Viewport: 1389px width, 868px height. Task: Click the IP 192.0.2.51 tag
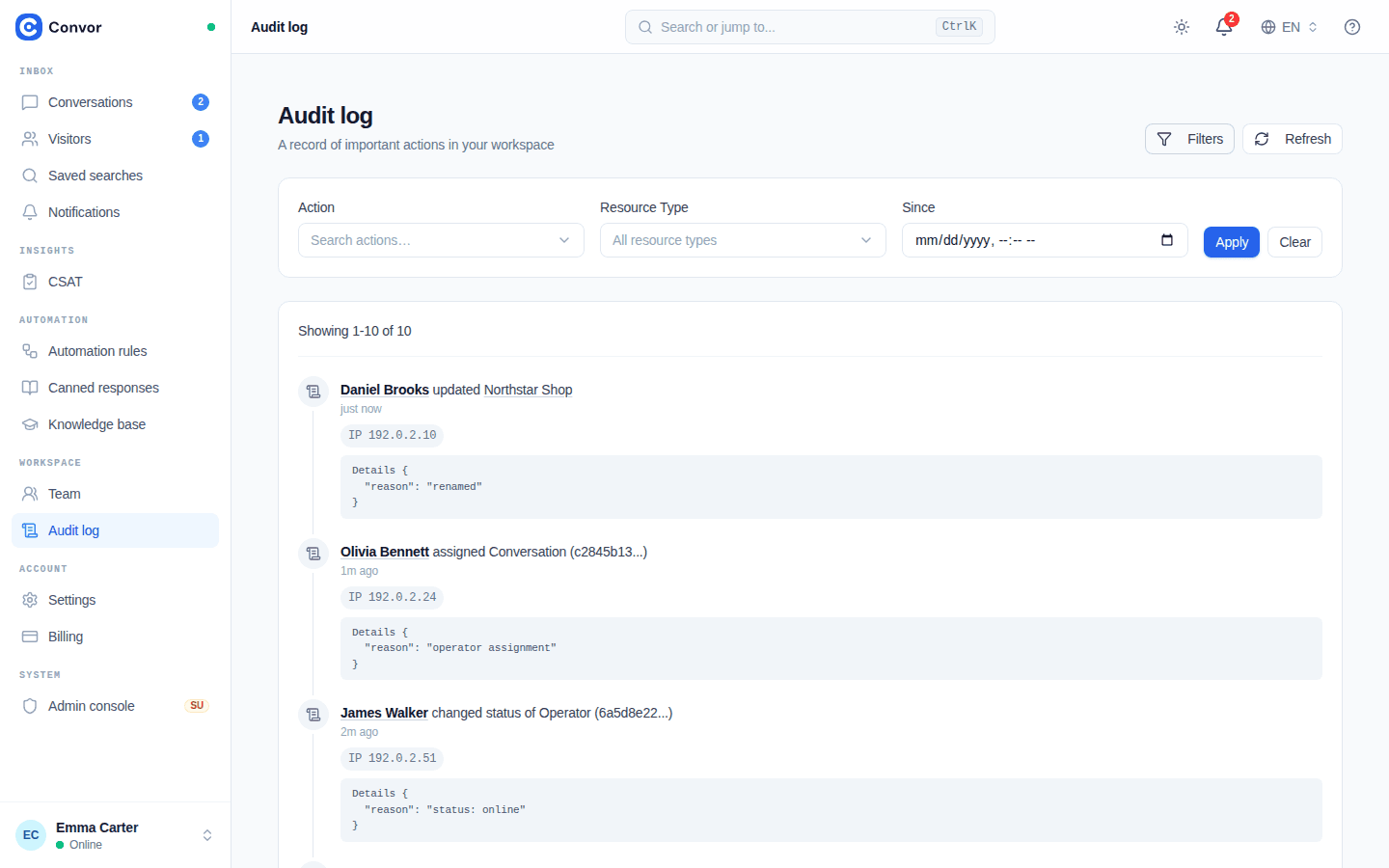pyautogui.click(x=392, y=758)
